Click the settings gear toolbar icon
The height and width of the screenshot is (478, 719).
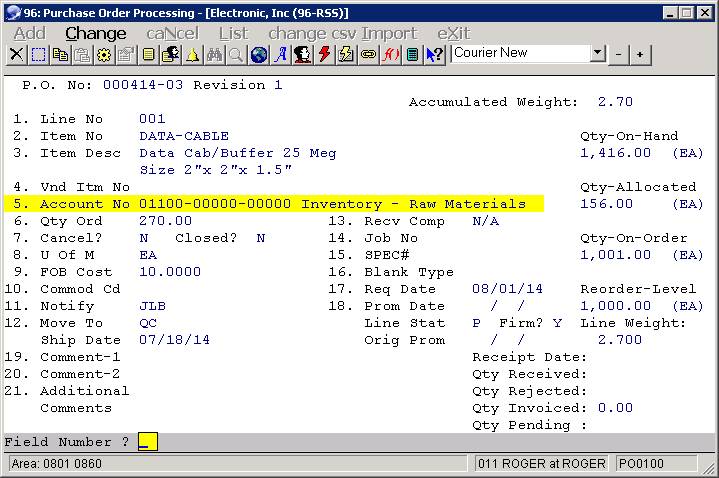[x=104, y=54]
